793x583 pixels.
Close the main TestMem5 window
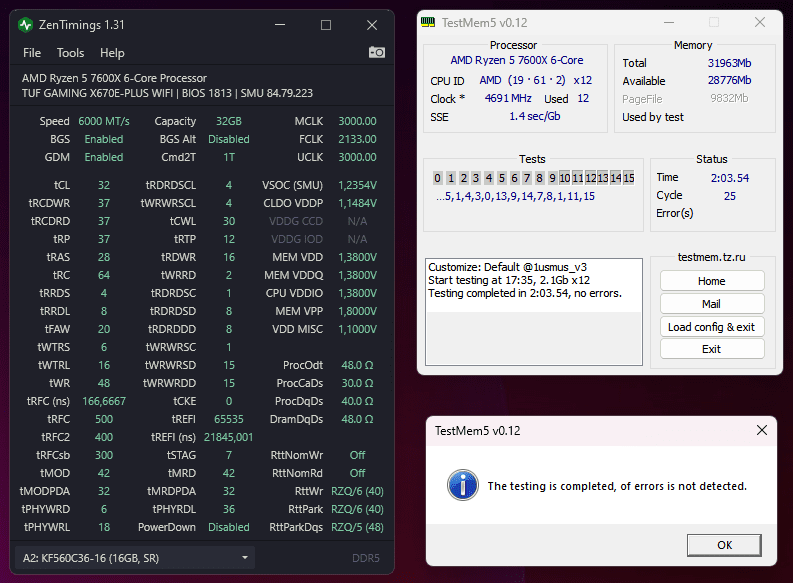point(760,22)
